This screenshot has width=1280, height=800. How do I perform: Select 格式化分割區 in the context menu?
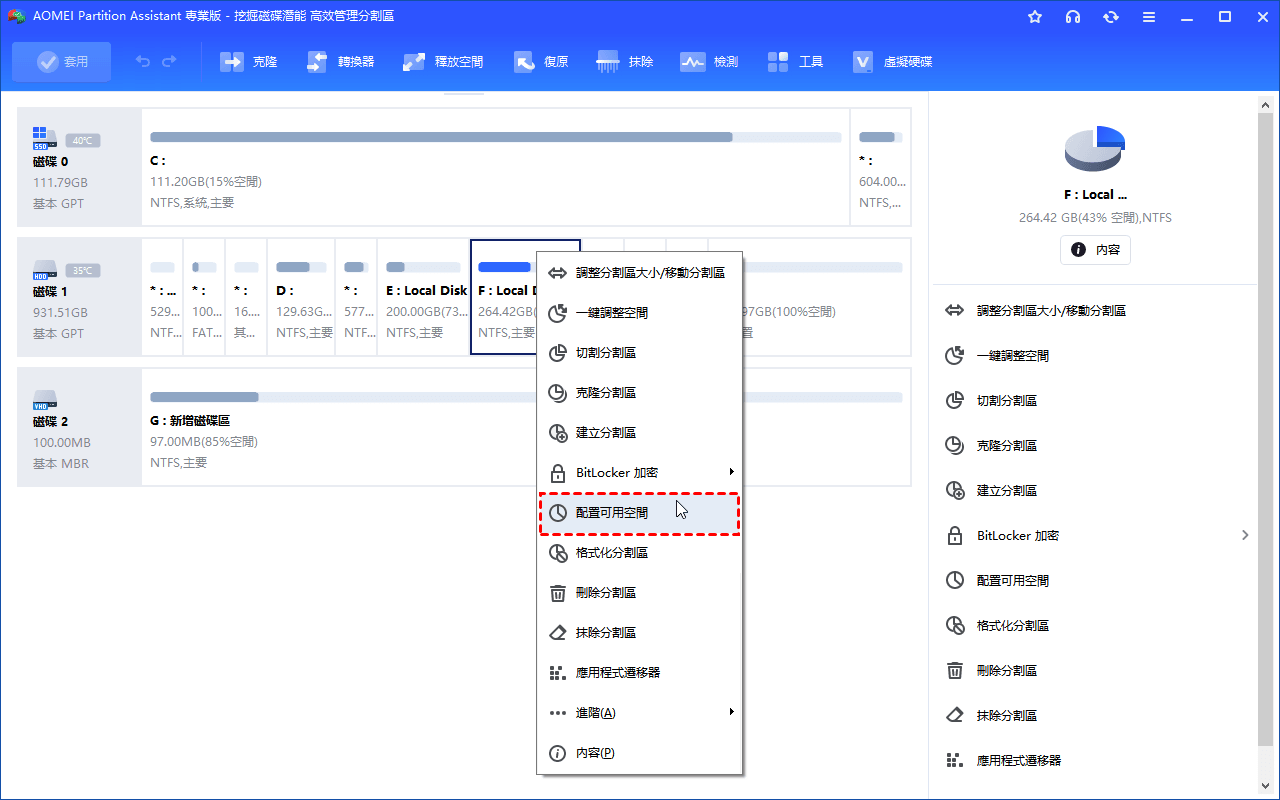click(612, 553)
